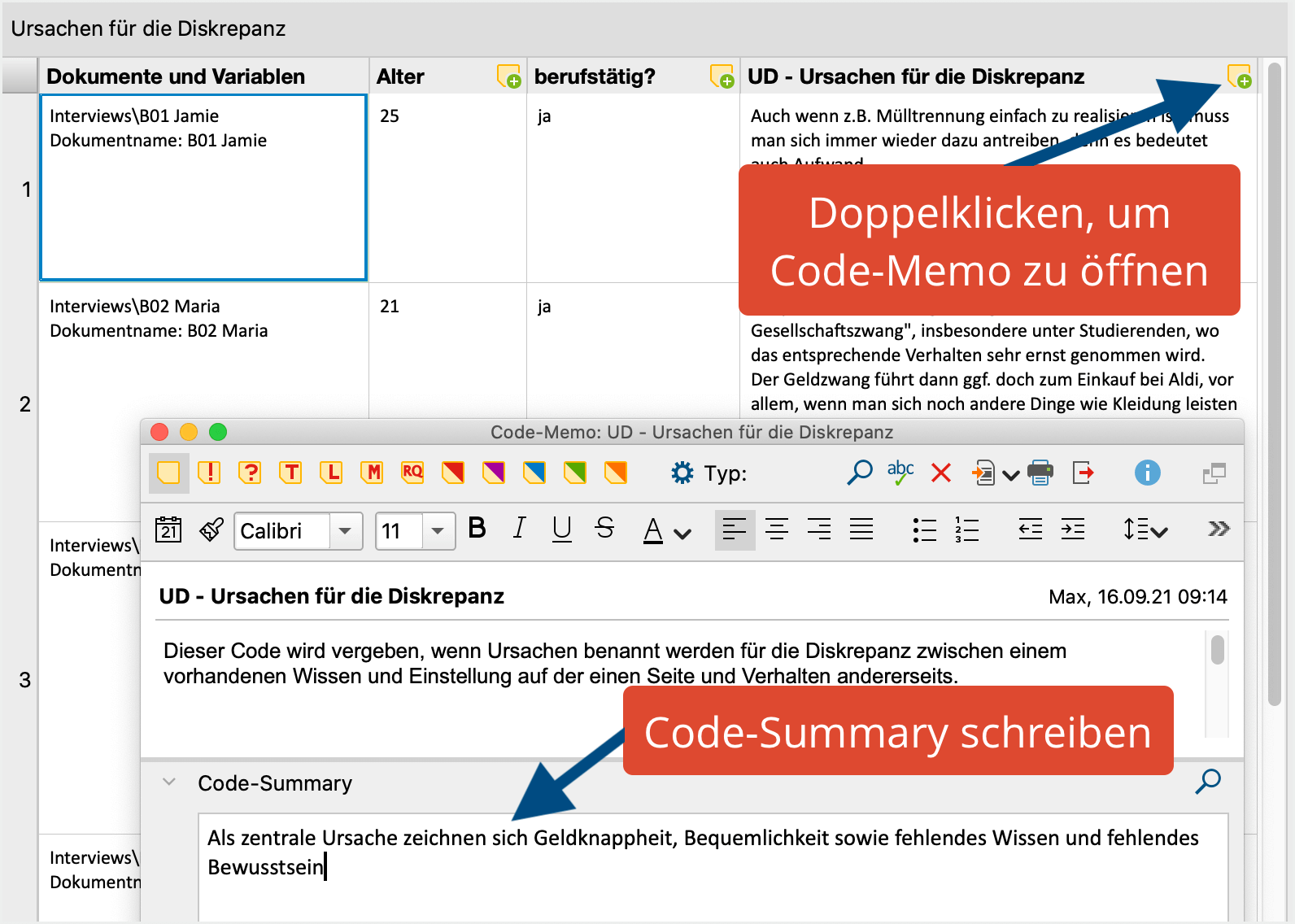Choose the blue flag memo icon
The image size is (1295, 924).
(534, 473)
